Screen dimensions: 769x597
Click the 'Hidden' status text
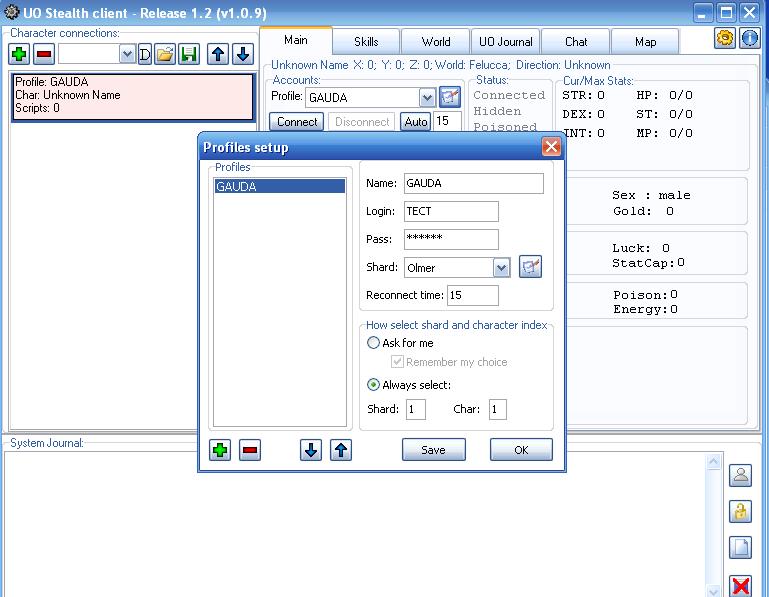pyautogui.click(x=497, y=111)
